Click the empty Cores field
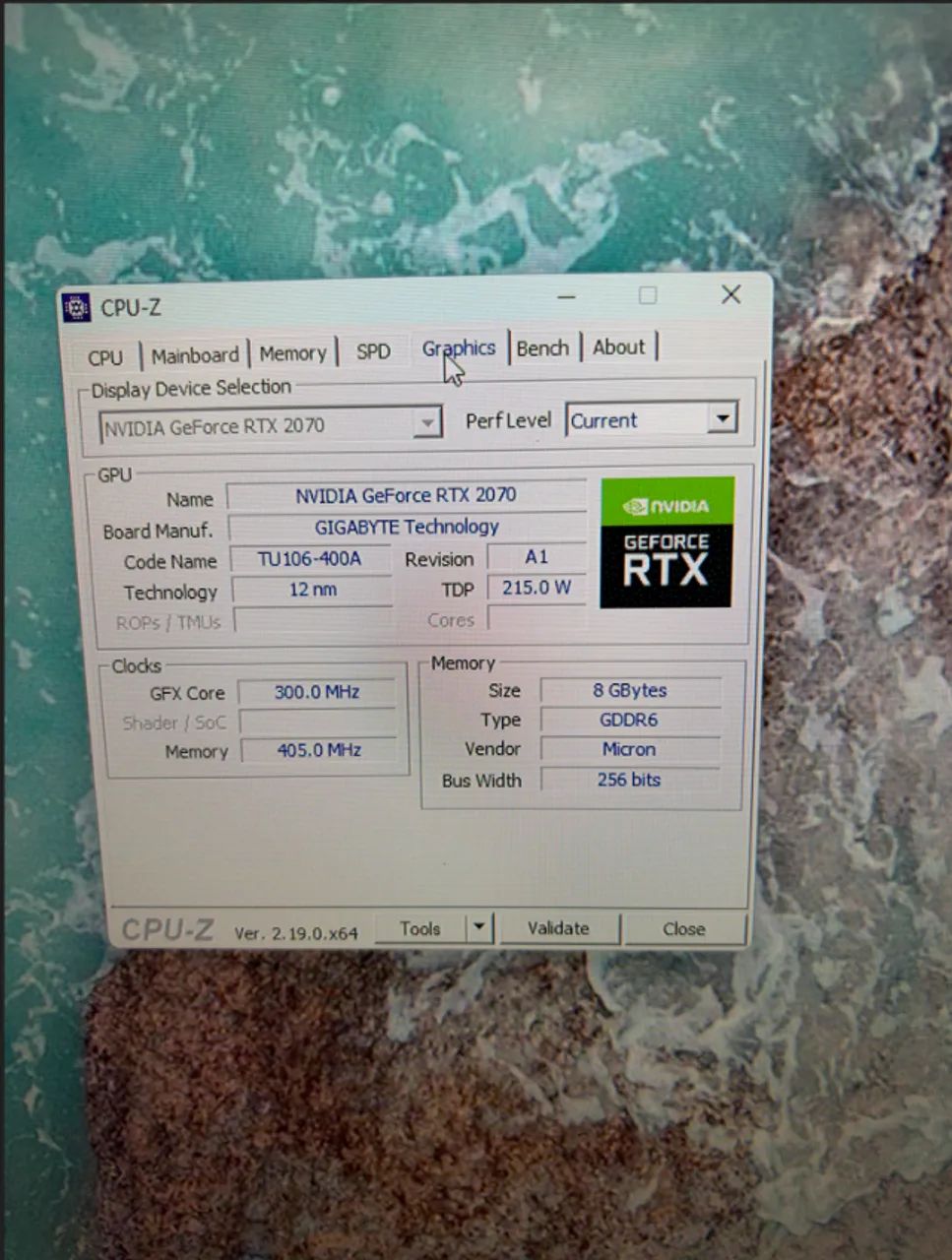The image size is (952, 1260). 538,619
